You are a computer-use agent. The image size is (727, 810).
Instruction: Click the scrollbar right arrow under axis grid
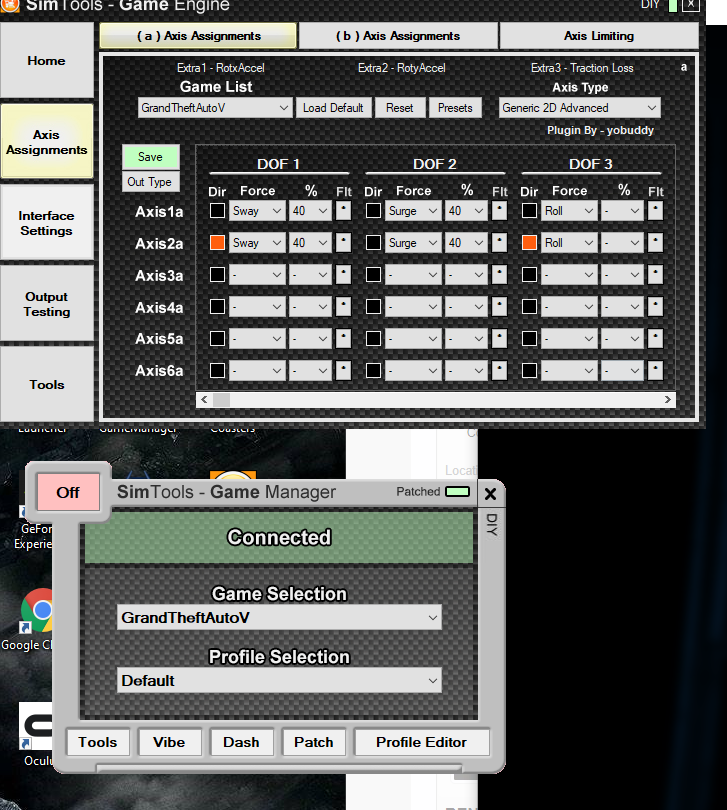668,399
